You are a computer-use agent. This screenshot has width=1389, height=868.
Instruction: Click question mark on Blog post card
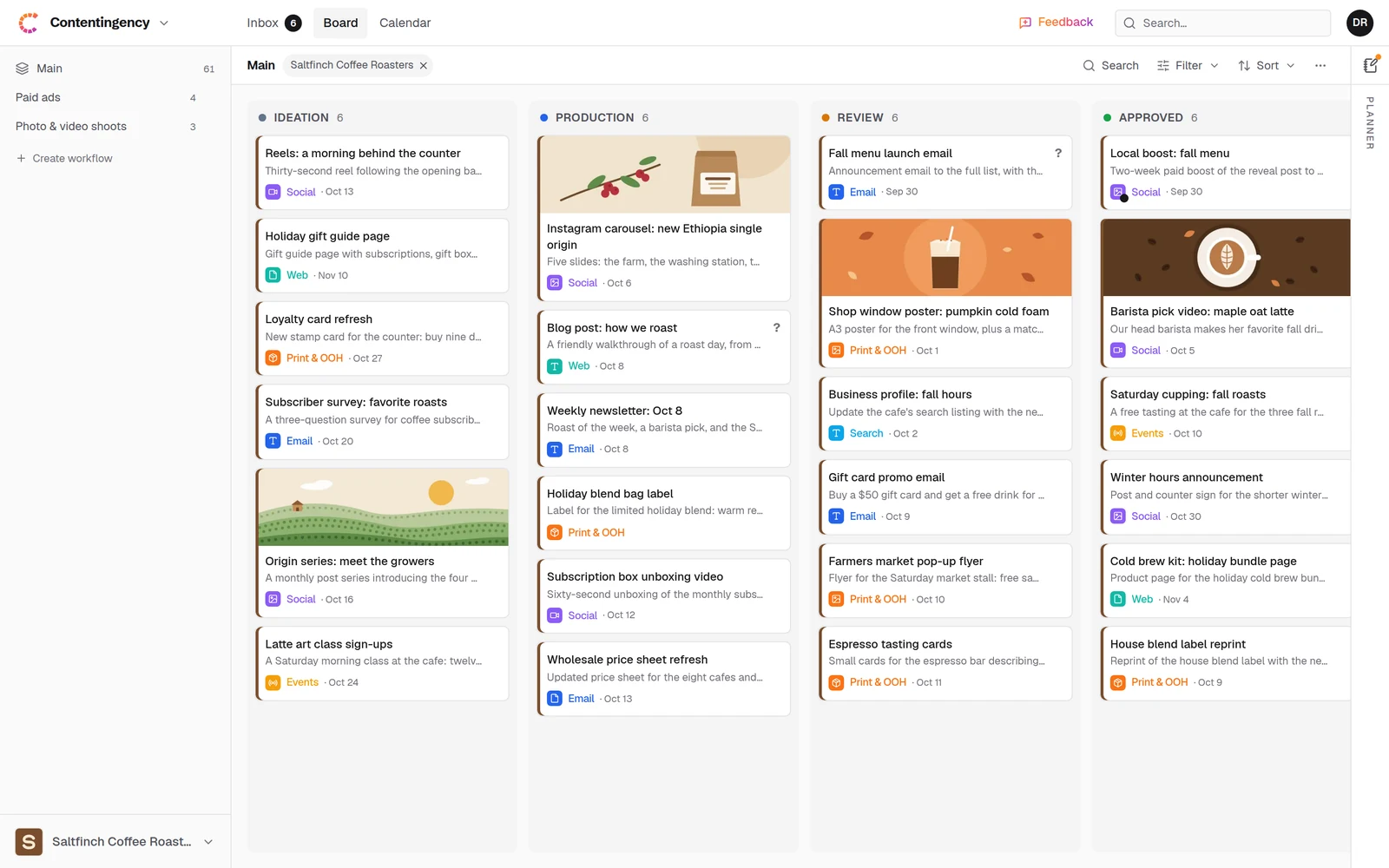tap(777, 327)
